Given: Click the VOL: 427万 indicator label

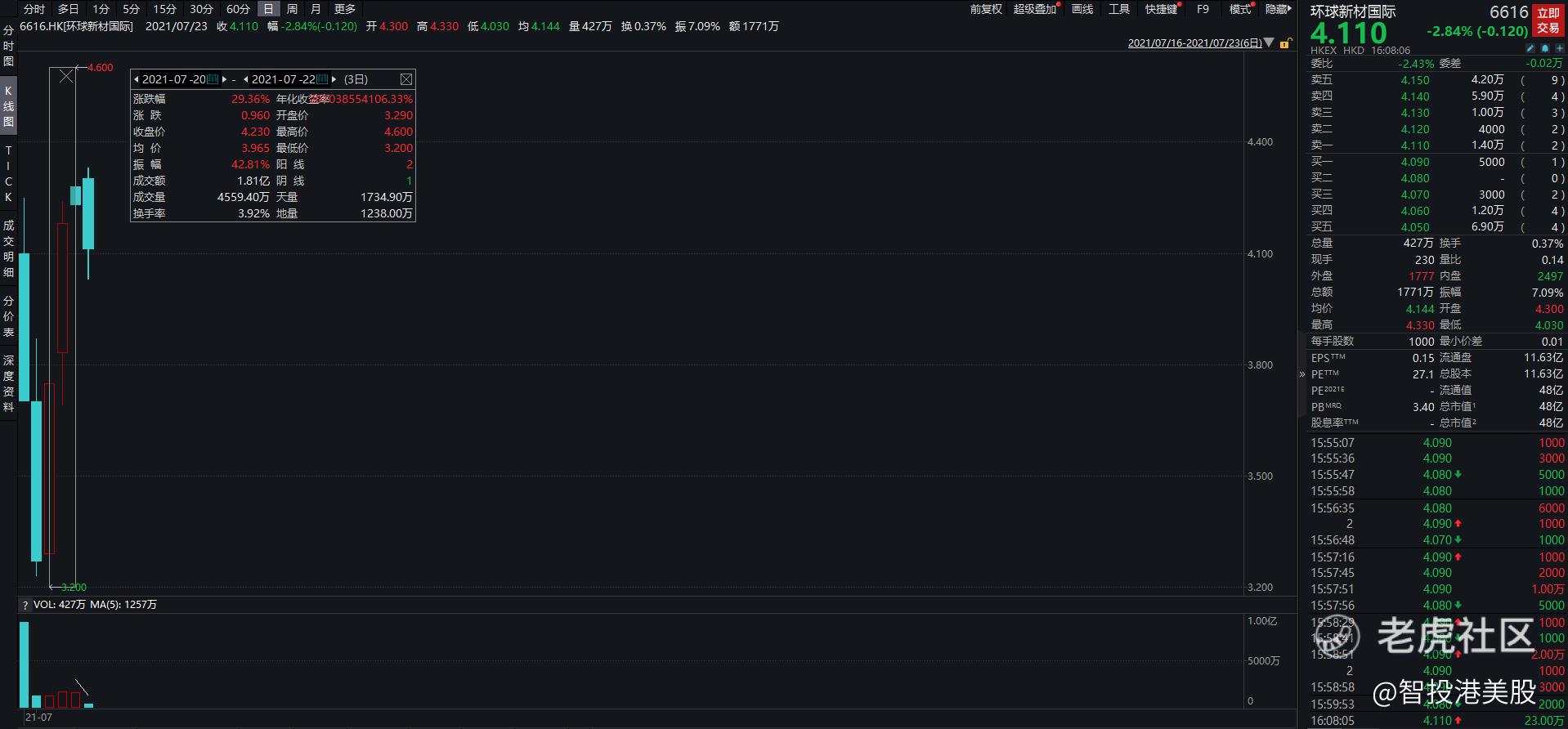Looking at the screenshot, I should (x=59, y=605).
